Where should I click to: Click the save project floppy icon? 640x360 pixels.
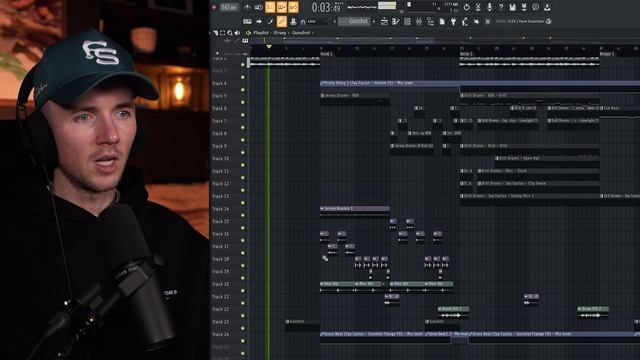click(x=513, y=7)
